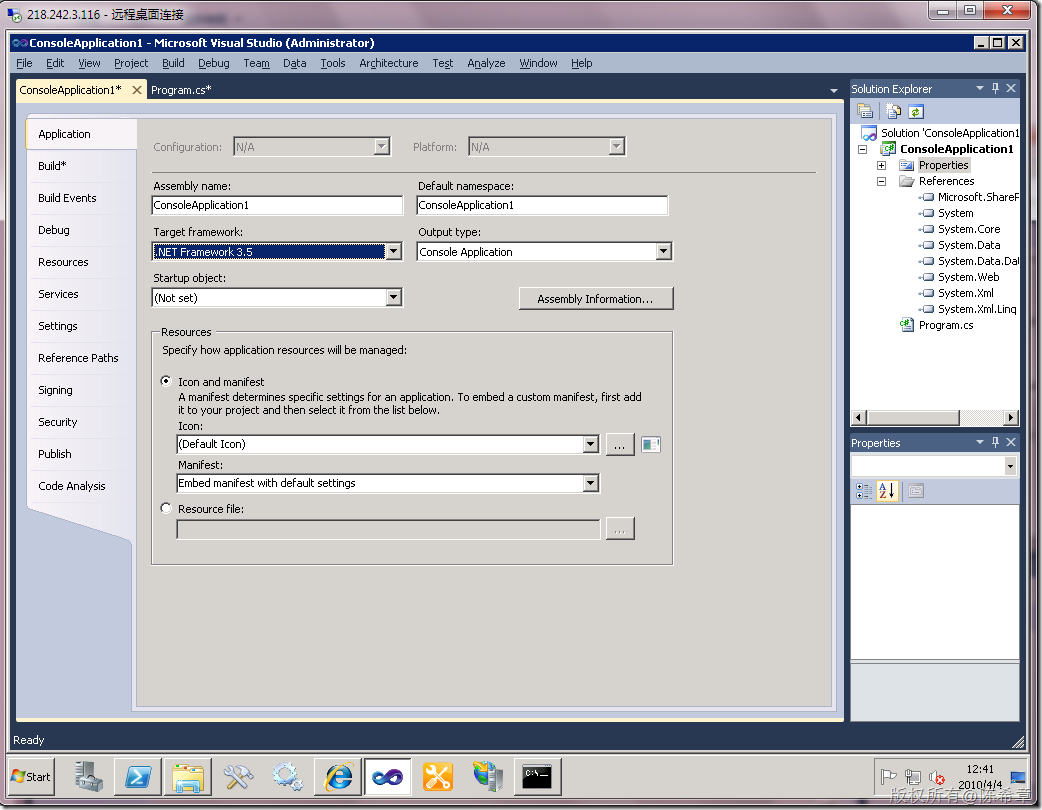The width and height of the screenshot is (1042, 810).
Task: Switch to Visual Studio taskbar button
Action: pyautogui.click(x=387, y=776)
